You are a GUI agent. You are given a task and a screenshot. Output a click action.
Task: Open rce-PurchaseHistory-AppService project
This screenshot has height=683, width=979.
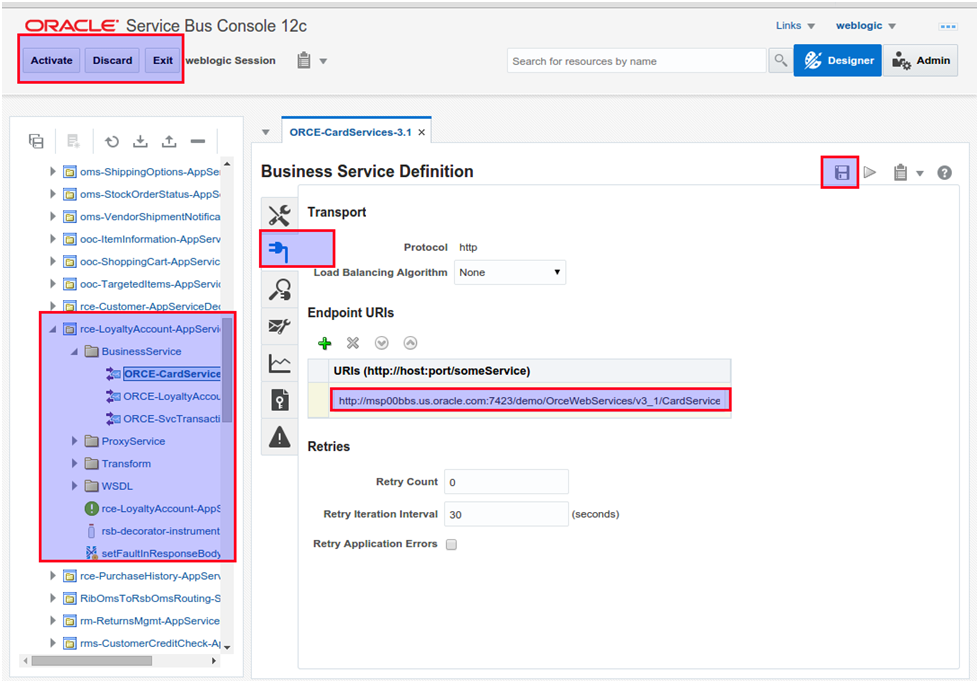[150, 576]
